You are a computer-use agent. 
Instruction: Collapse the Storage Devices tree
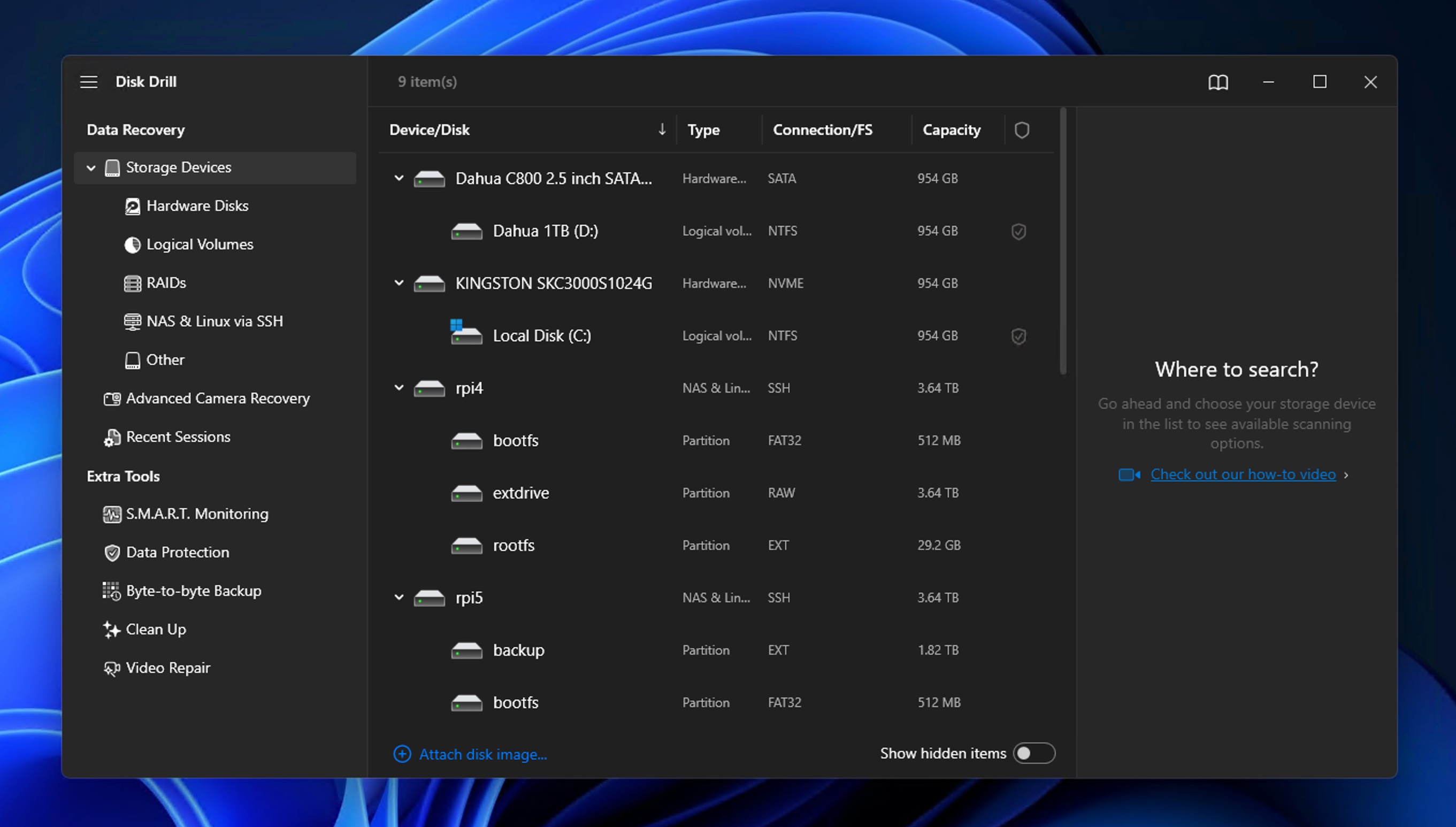(x=91, y=168)
